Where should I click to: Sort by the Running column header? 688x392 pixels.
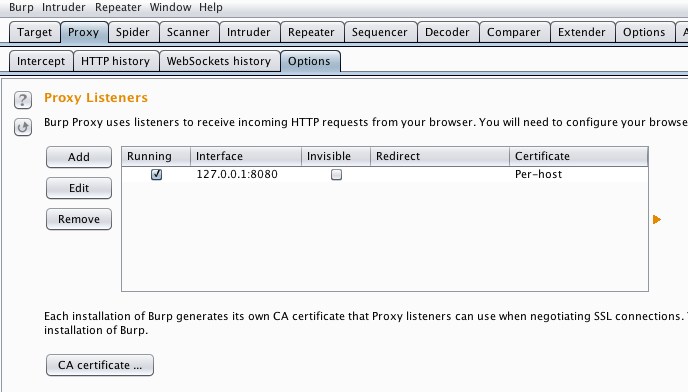tap(156, 156)
